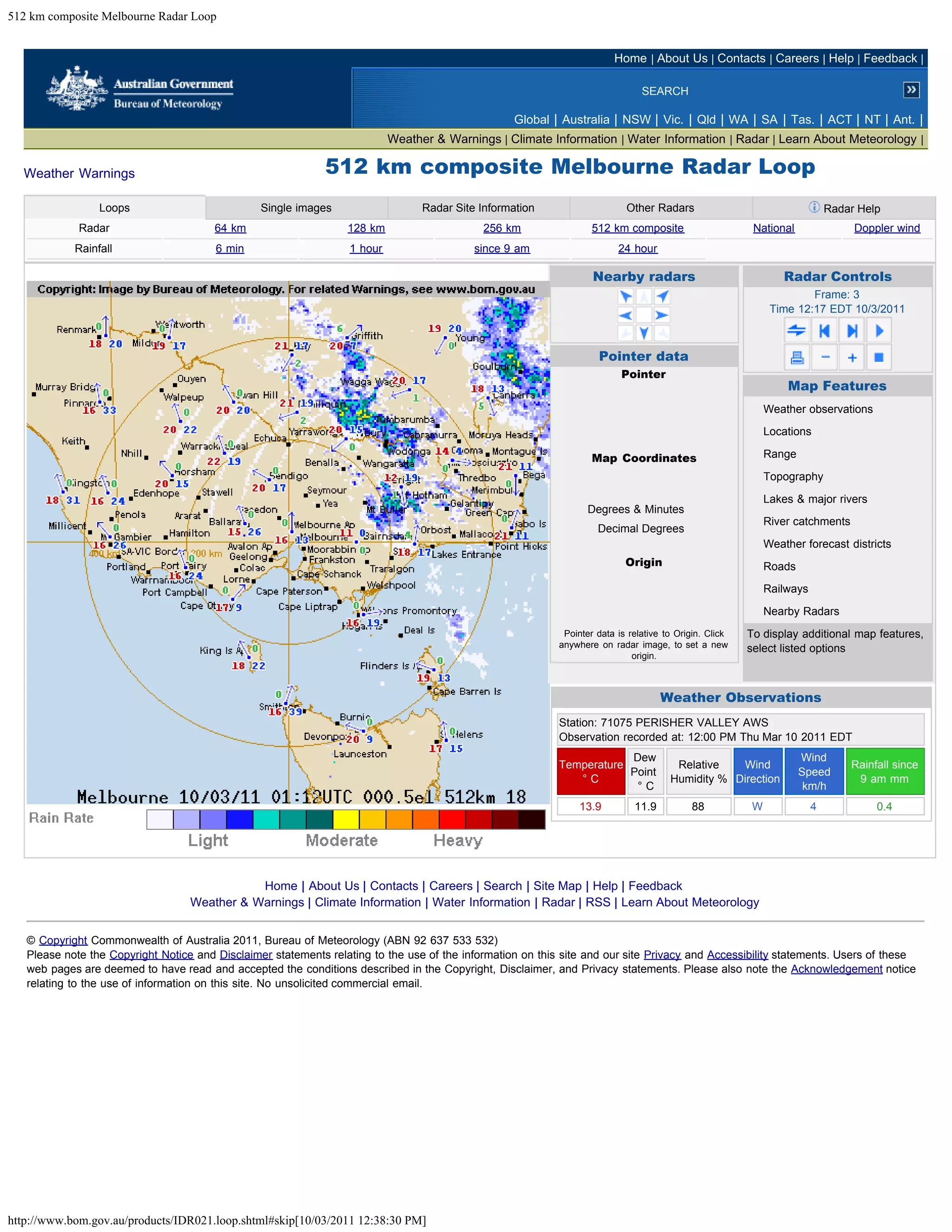Image resolution: width=952 pixels, height=1232 pixels.
Task: Toggle the Weather observations map feature
Action: tap(818, 409)
